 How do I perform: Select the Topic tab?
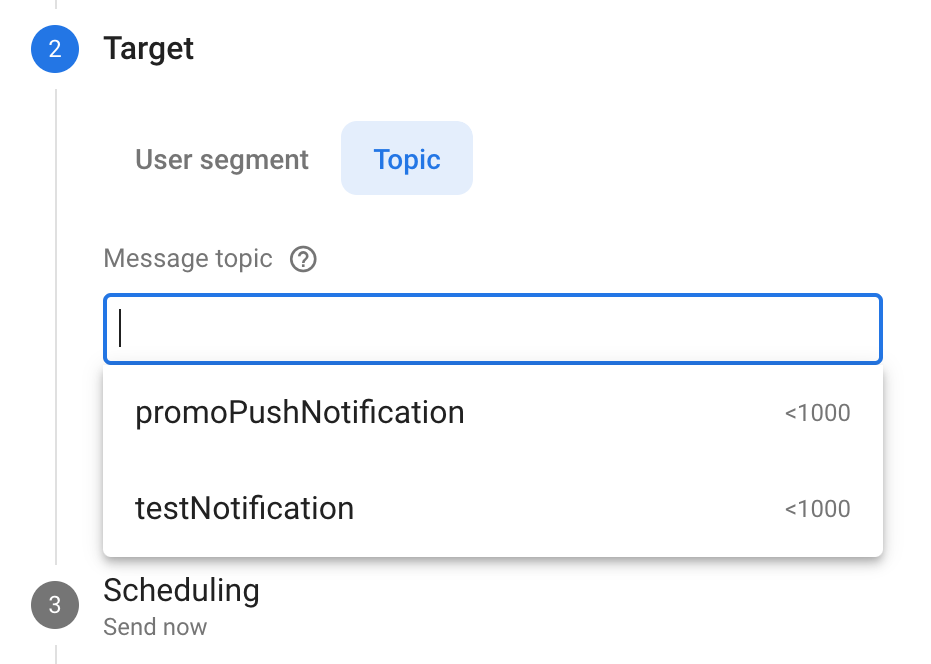[407, 159]
